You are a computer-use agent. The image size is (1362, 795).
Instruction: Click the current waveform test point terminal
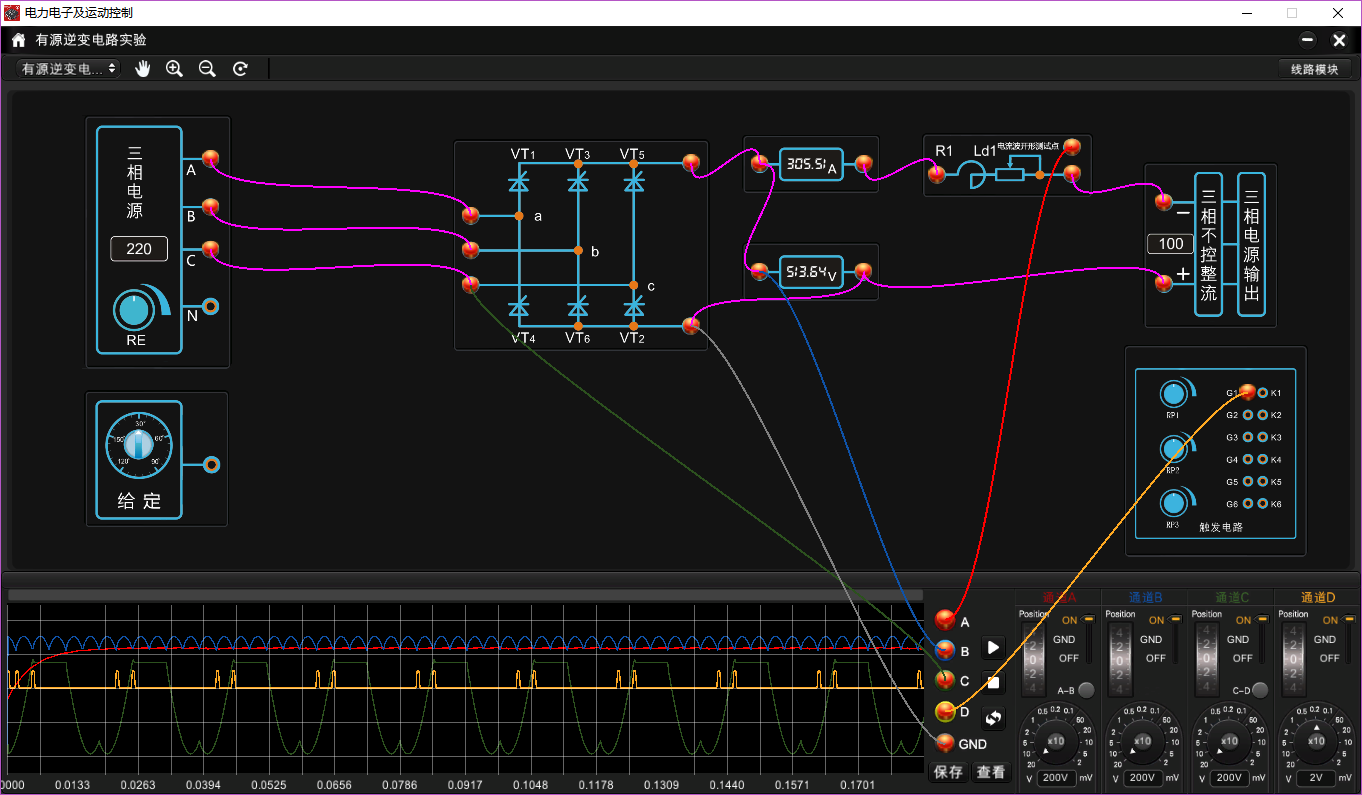click(1072, 147)
